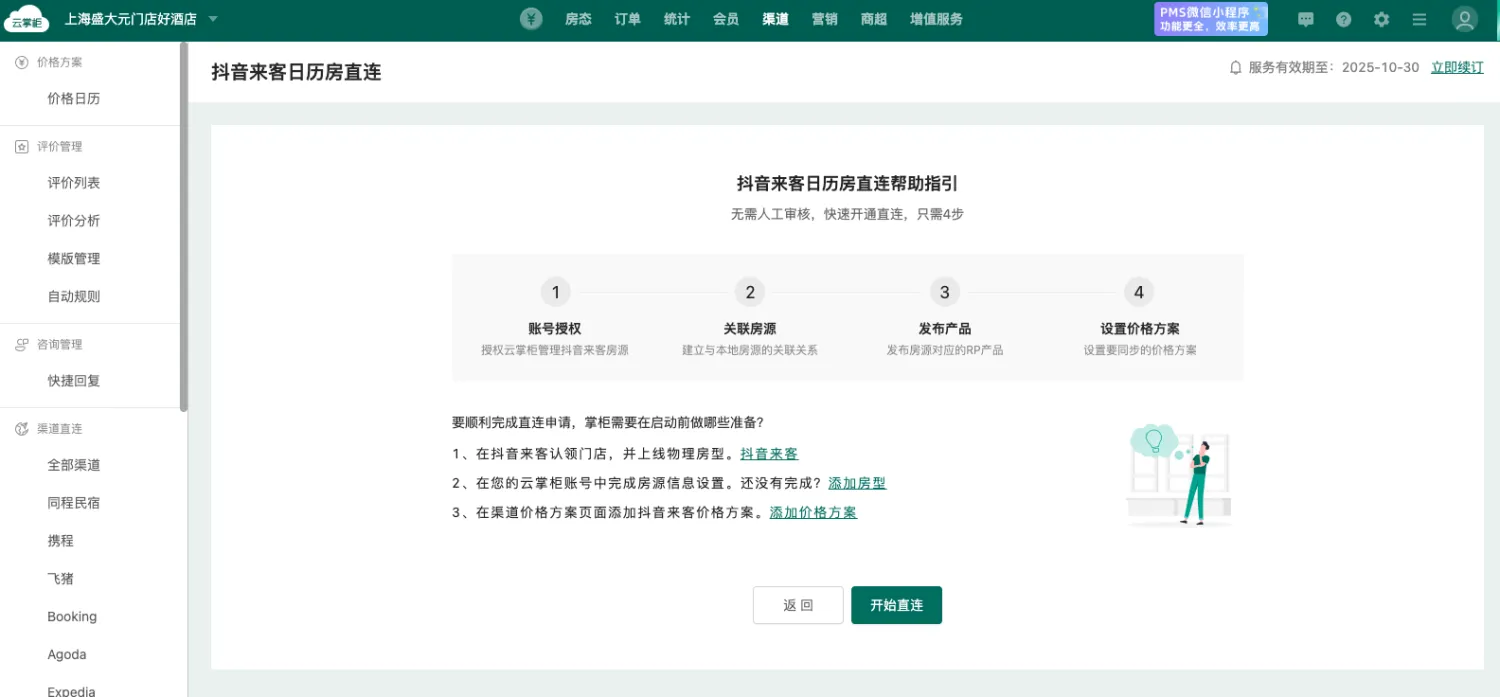Follow the 添加房型 link
The image size is (1500, 697).
point(857,483)
